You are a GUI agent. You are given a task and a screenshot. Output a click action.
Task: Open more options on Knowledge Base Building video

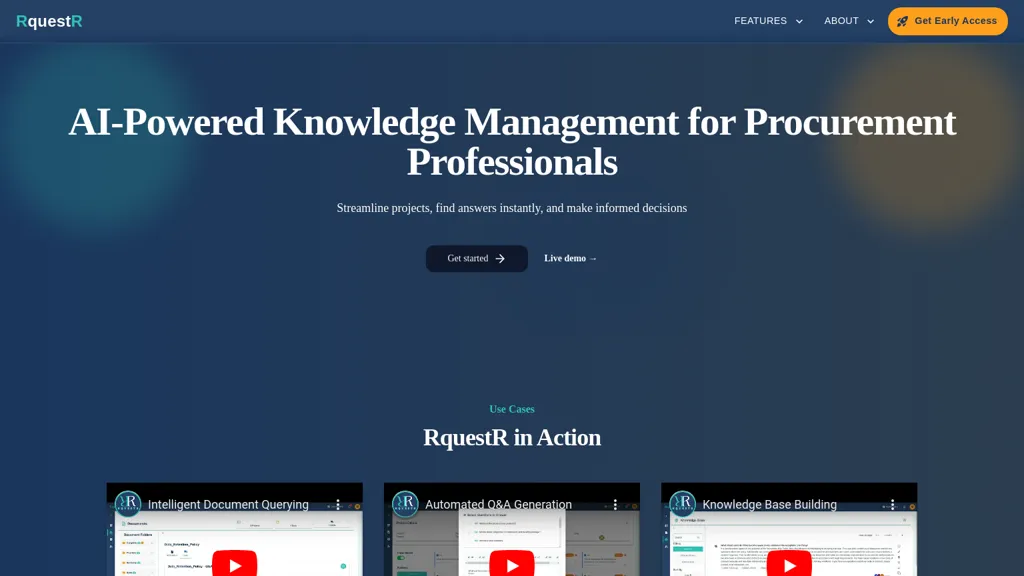(892, 504)
